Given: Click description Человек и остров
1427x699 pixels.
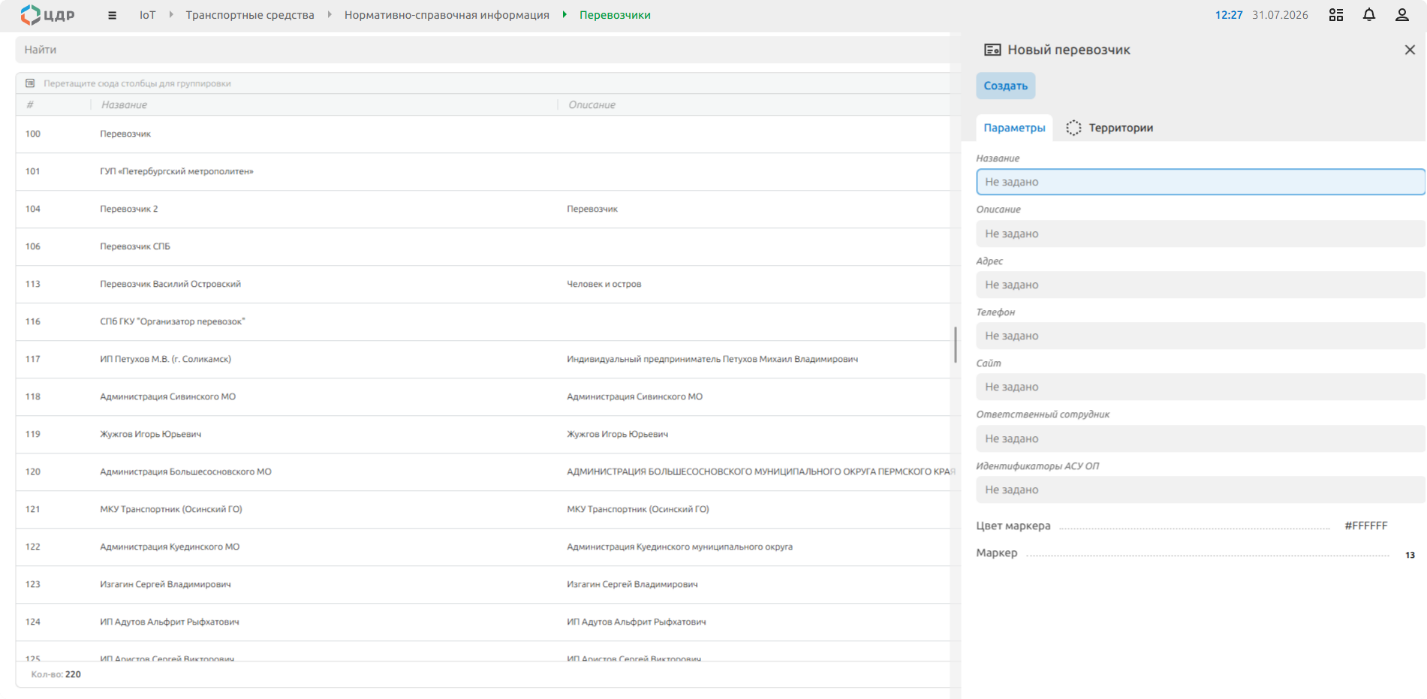Looking at the screenshot, I should tap(604, 284).
